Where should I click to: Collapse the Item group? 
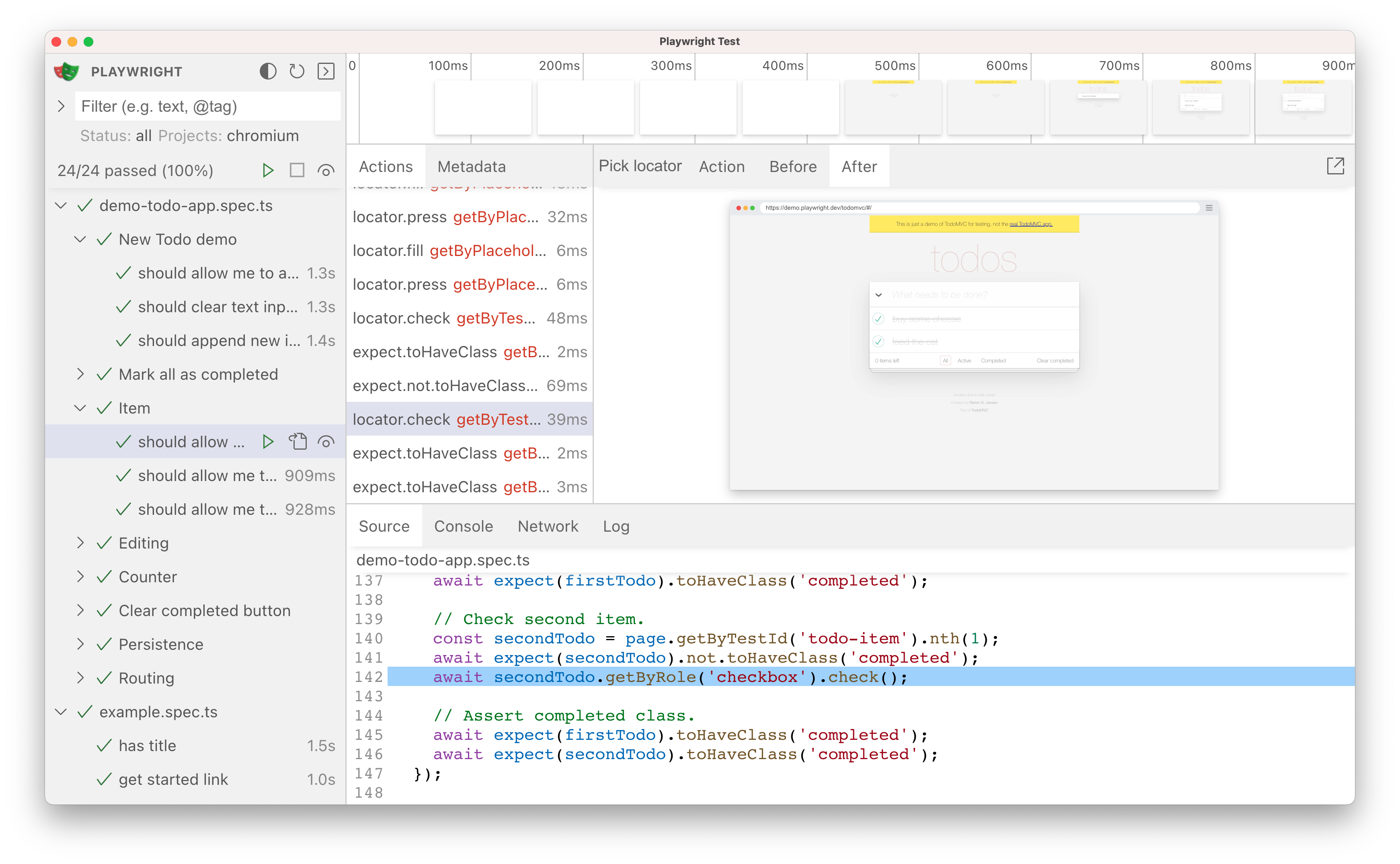coord(80,408)
